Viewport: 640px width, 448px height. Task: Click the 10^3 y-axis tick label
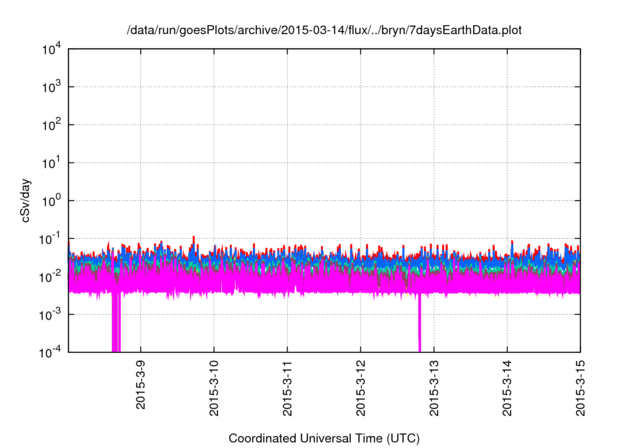click(51, 87)
